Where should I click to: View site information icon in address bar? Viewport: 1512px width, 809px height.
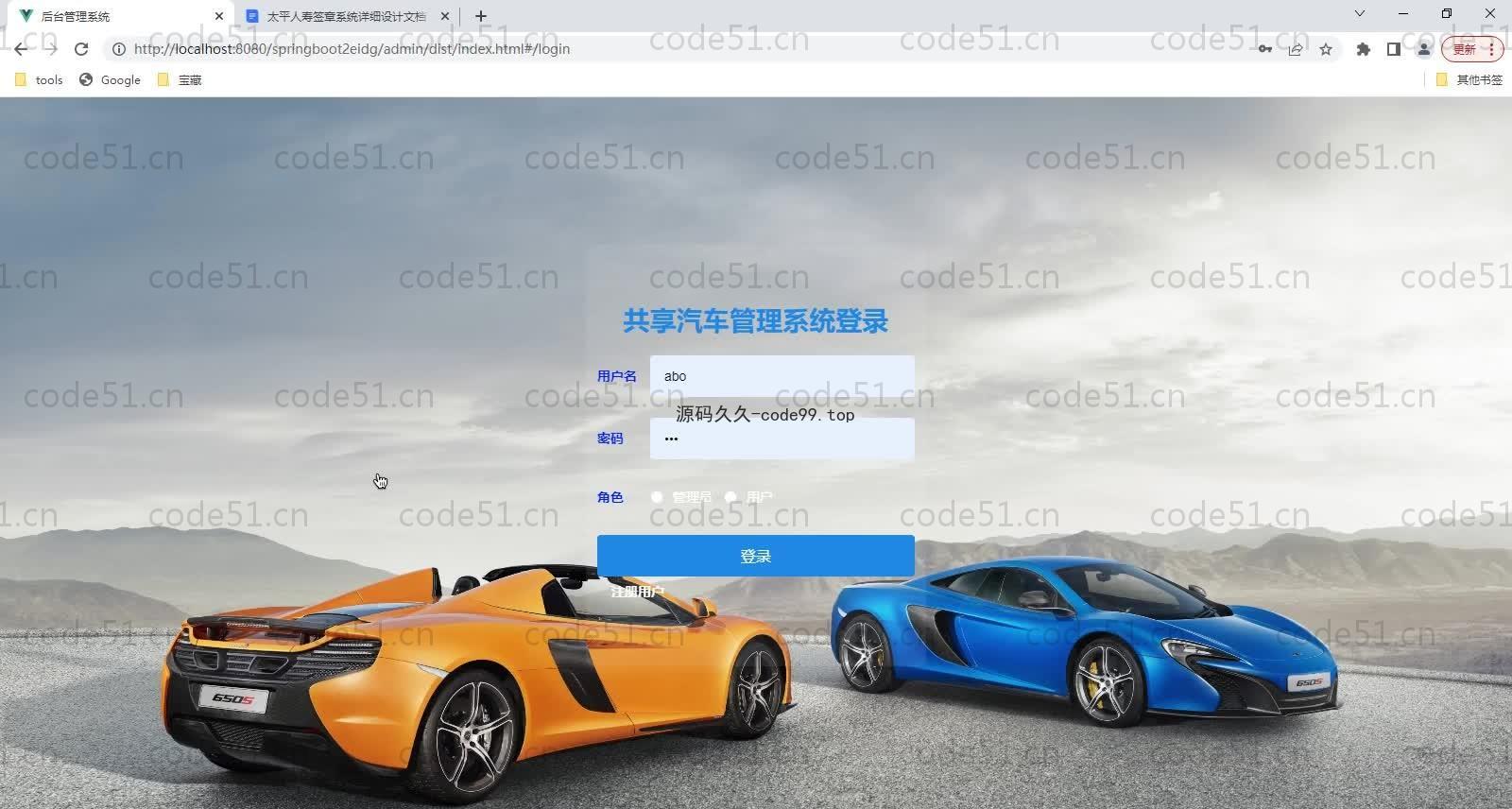(x=119, y=49)
